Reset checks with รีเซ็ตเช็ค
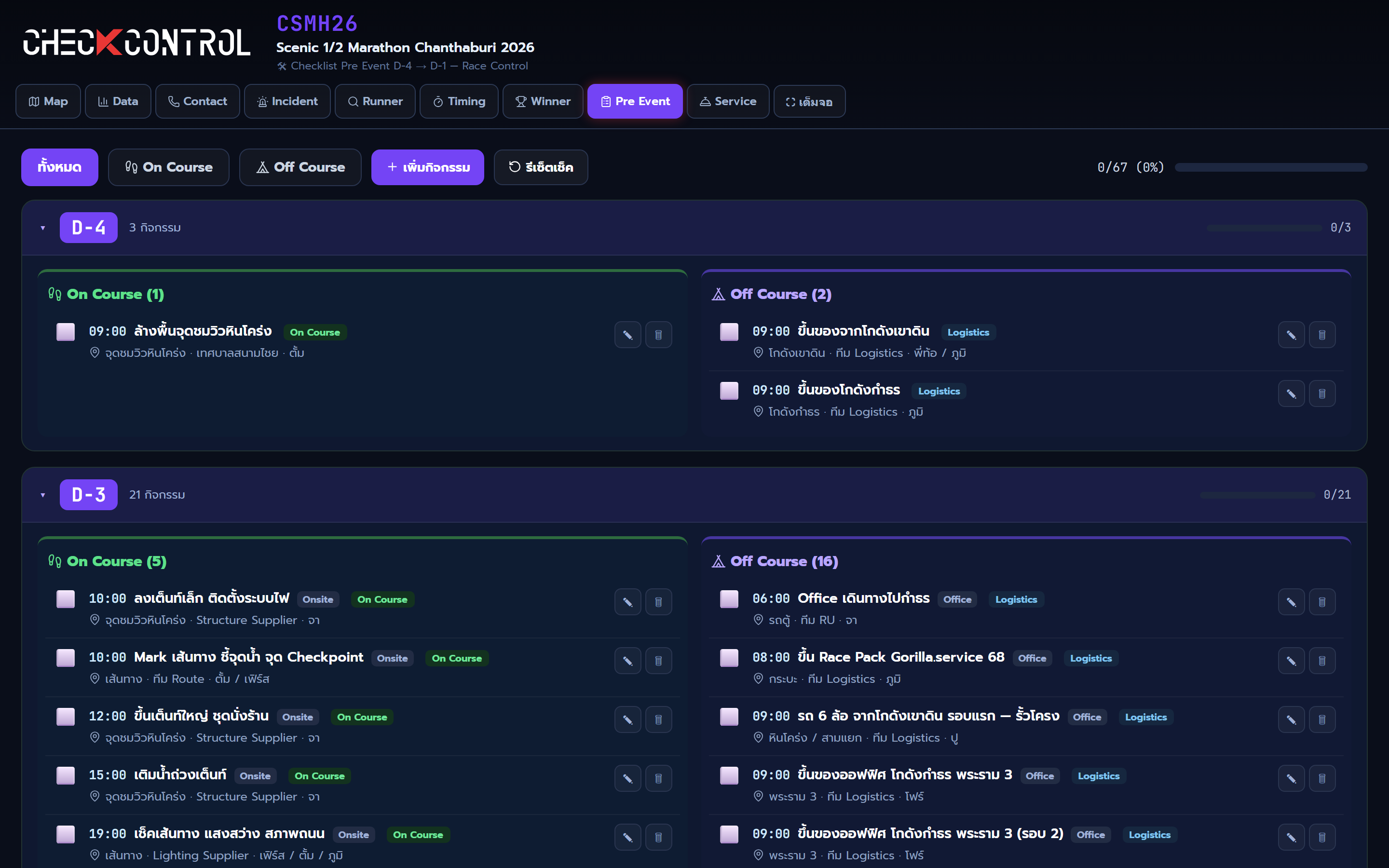Screen dimensions: 1389x868 [x=541, y=167]
